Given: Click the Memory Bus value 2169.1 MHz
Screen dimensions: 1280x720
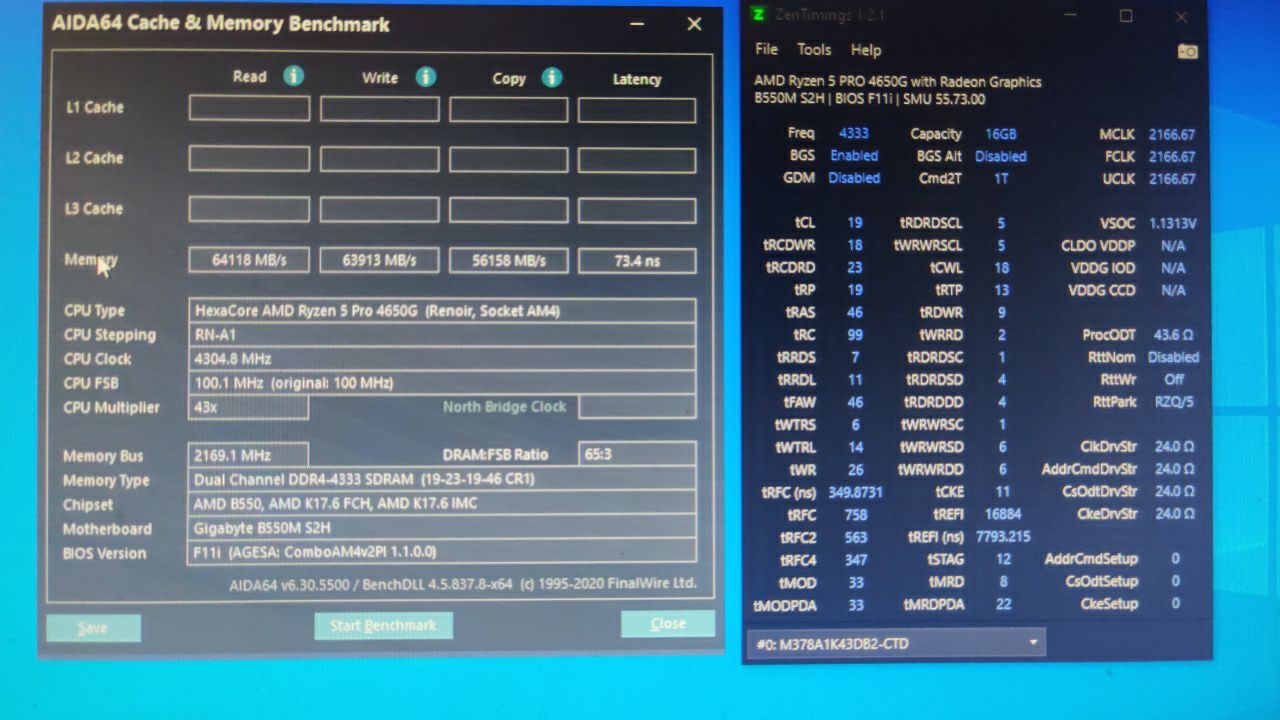Looking at the screenshot, I should click(248, 455).
